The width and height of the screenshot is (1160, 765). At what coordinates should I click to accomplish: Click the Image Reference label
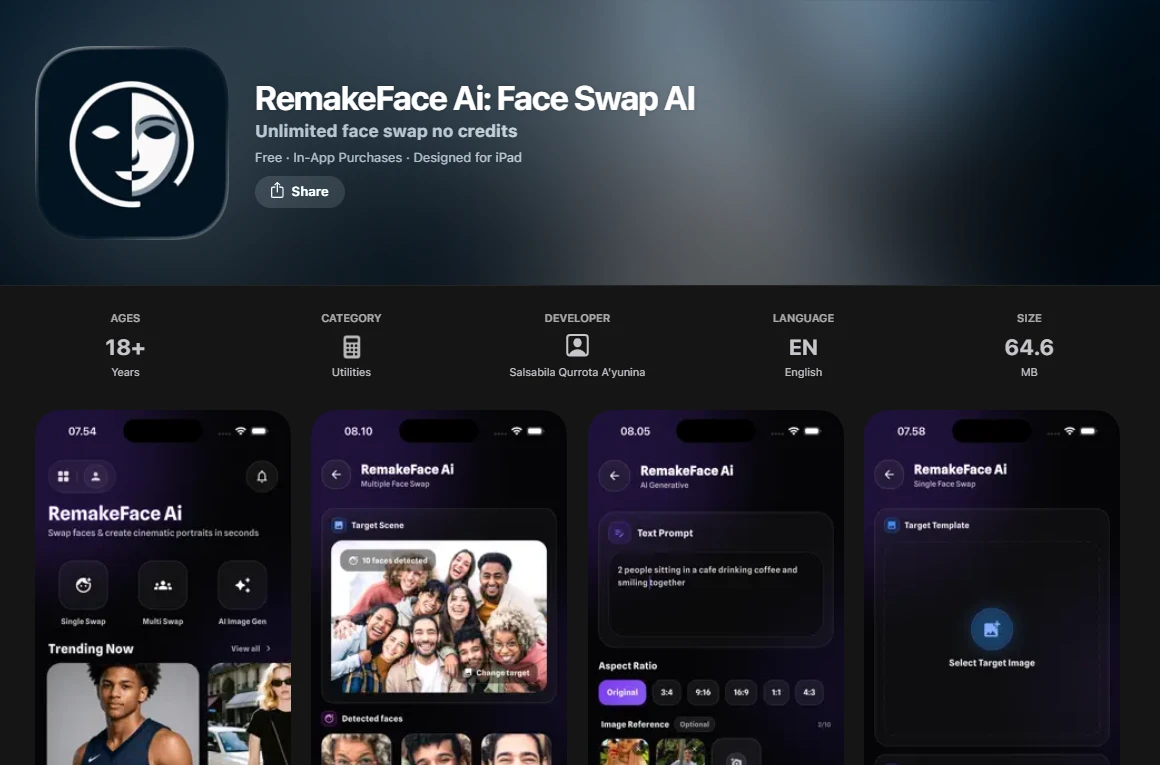point(635,724)
